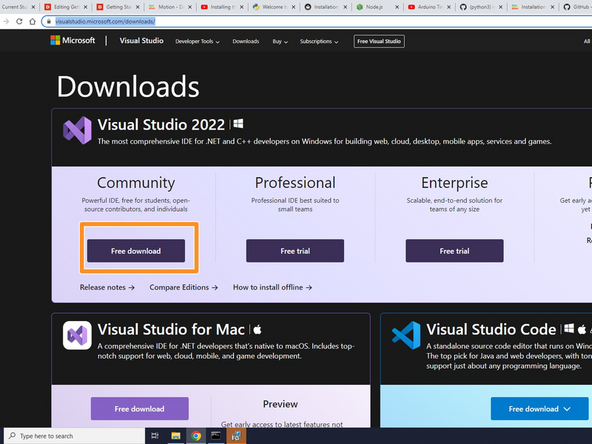Start Enterprise edition Free trial
This screenshot has height=444, width=592.
(455, 251)
